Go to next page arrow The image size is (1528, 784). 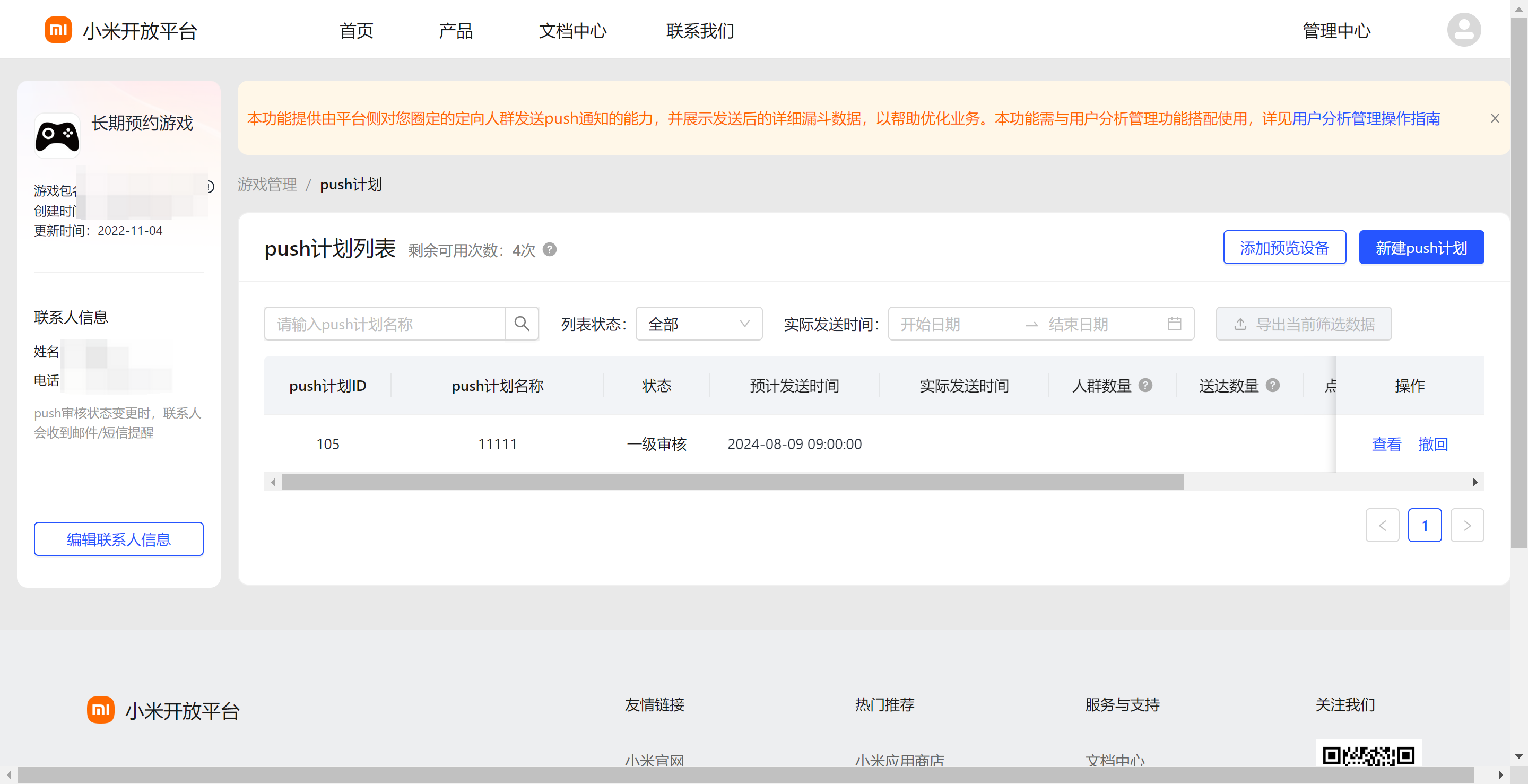[1467, 526]
